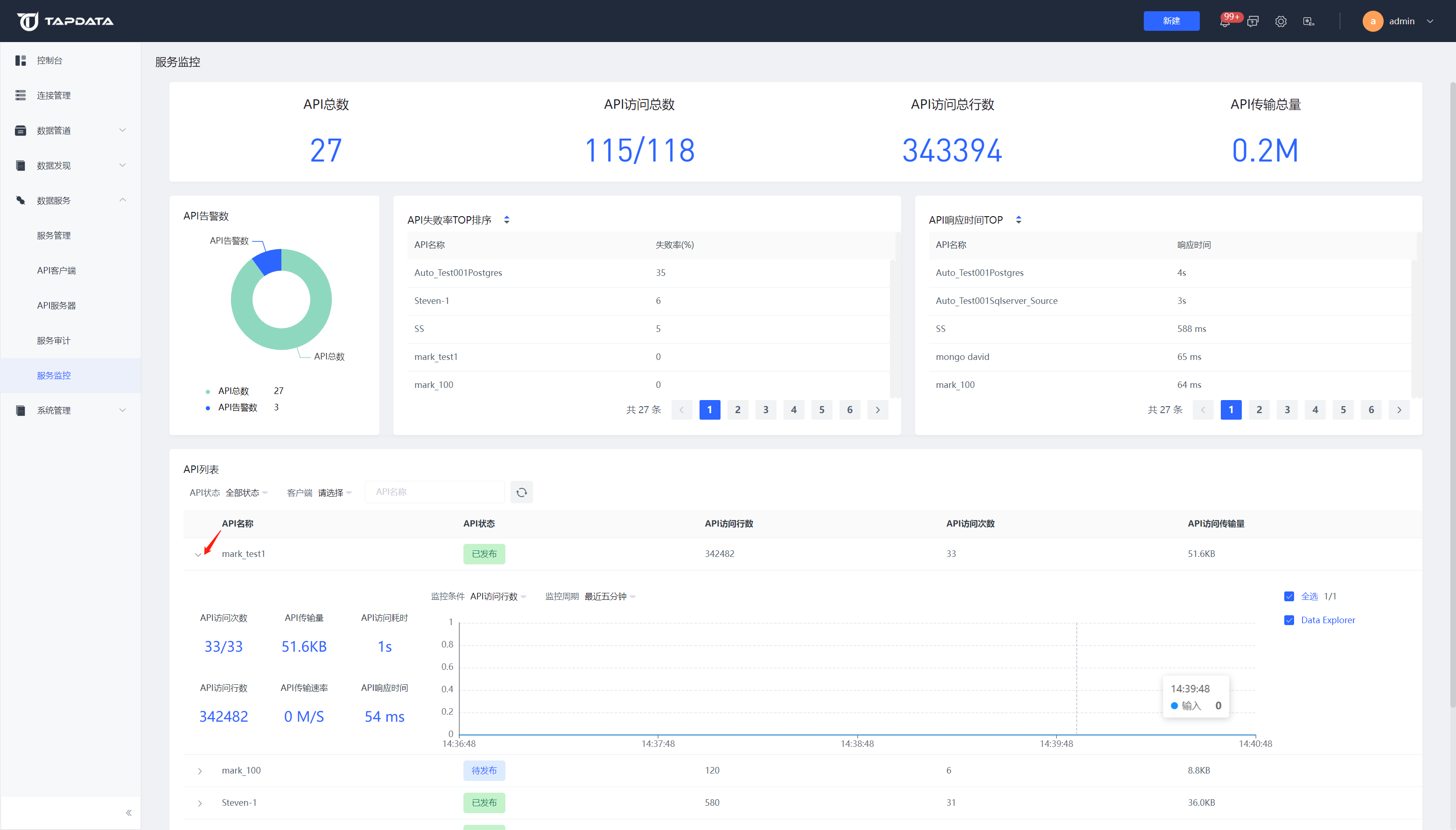Open the settings gear icon
The height and width of the screenshot is (830, 1456).
coord(1281,21)
